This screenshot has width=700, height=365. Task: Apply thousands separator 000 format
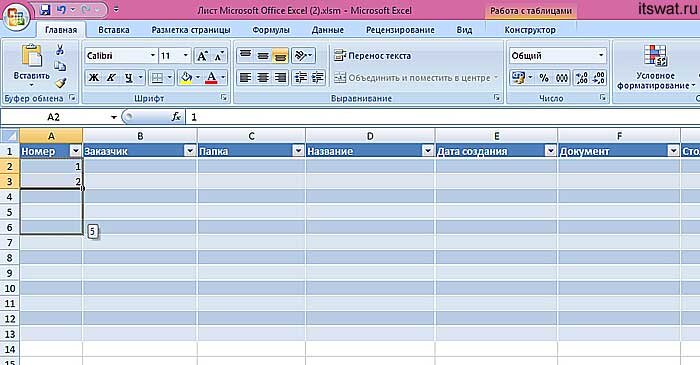[562, 78]
